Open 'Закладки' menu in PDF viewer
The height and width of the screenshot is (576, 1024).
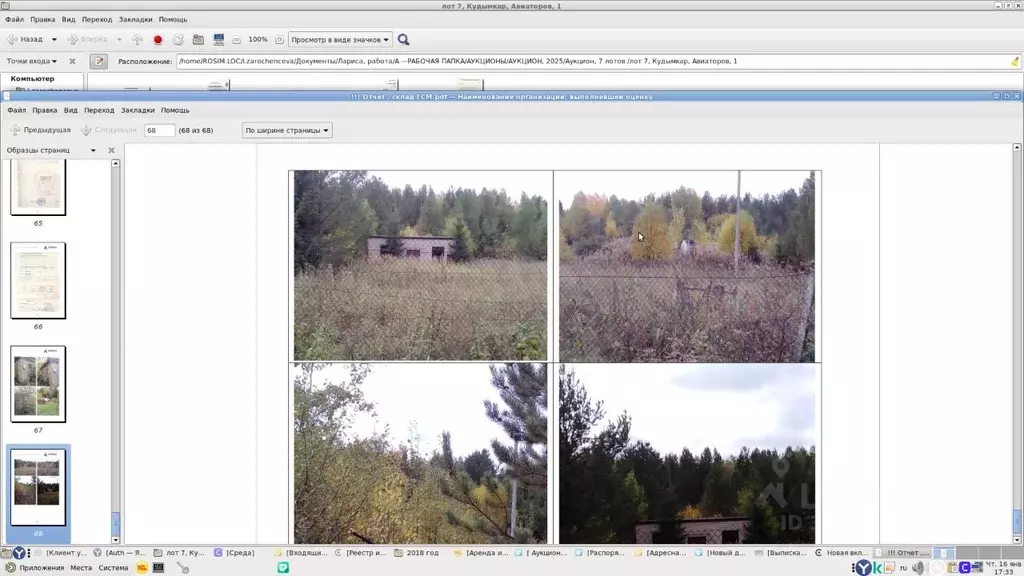coord(138,110)
